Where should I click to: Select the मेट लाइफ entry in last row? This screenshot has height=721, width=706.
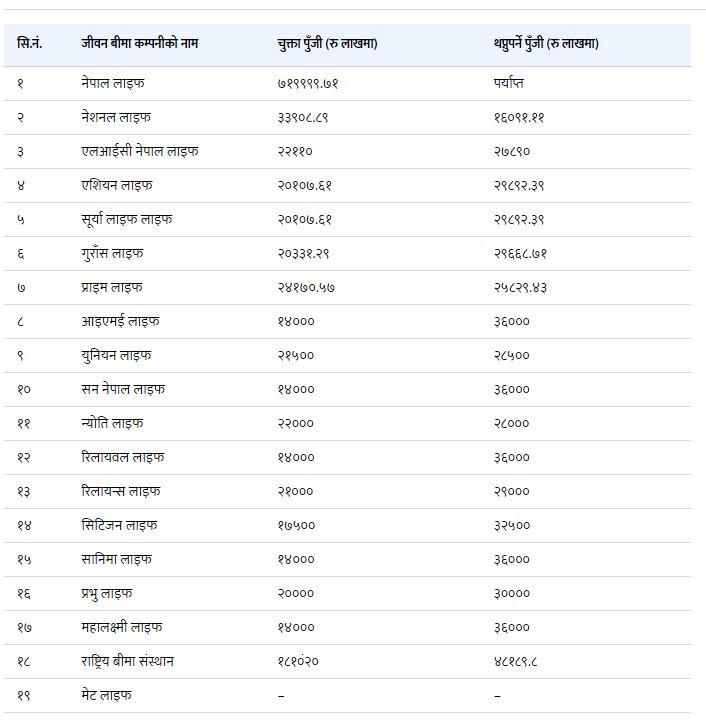tap(107, 695)
